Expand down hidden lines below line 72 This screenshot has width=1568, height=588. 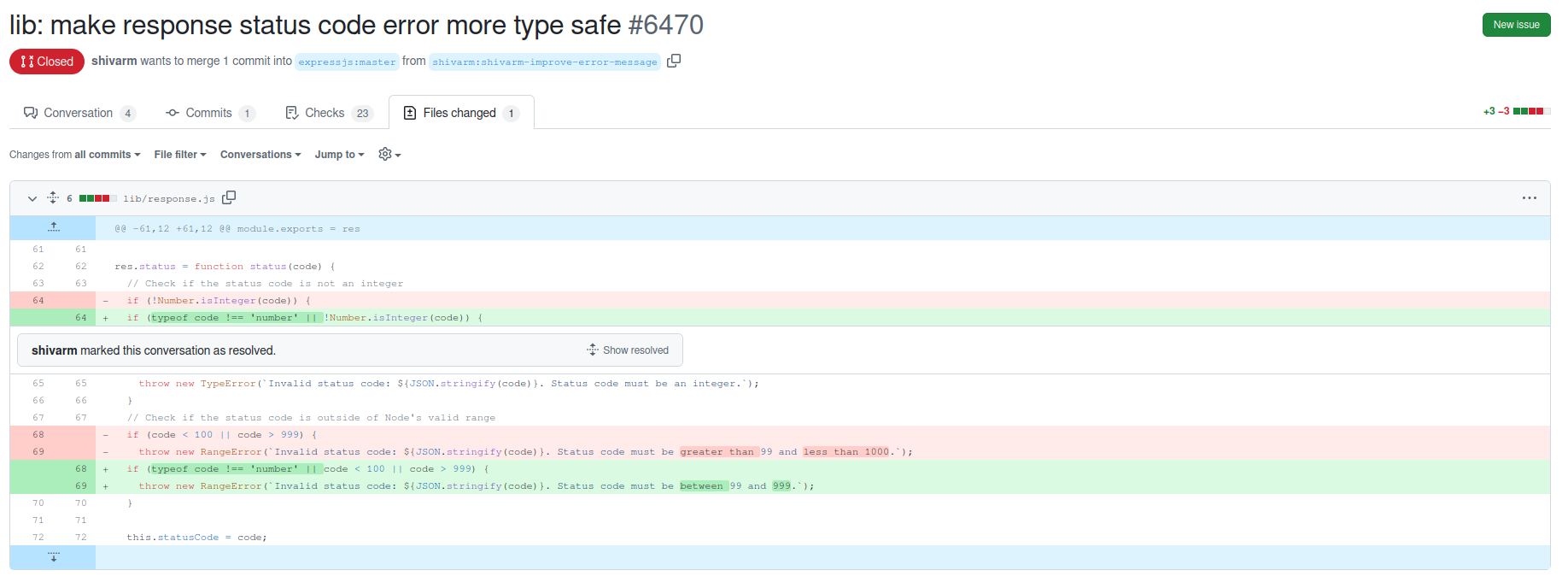click(53, 557)
